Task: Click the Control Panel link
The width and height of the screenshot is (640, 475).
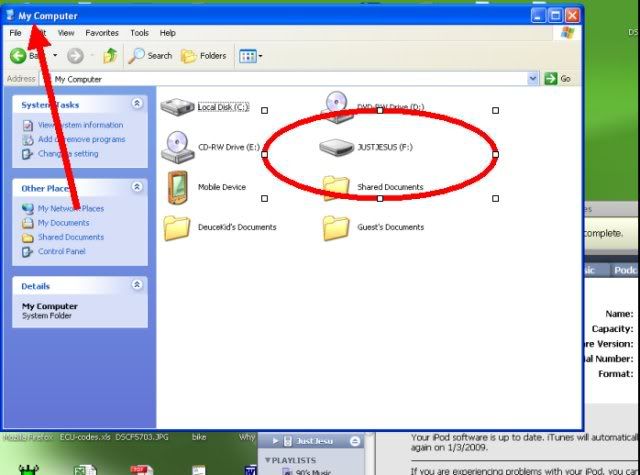Action: click(61, 251)
